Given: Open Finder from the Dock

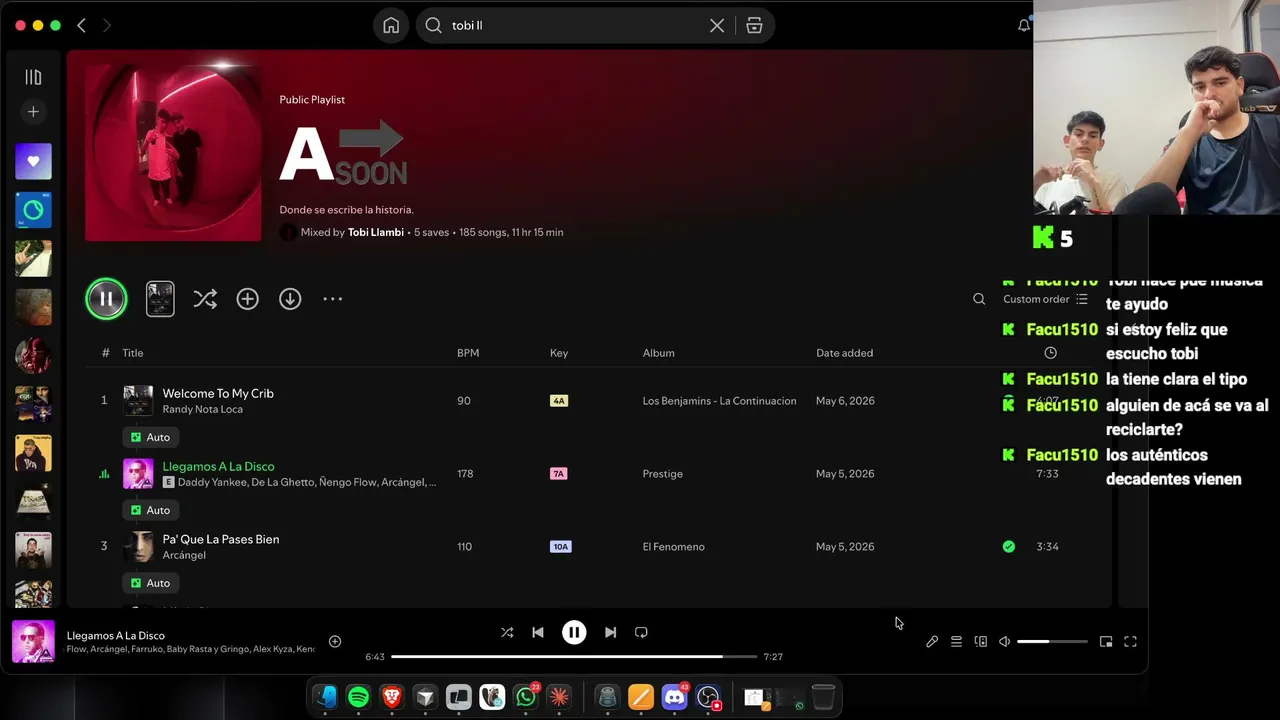Looking at the screenshot, I should coord(325,697).
